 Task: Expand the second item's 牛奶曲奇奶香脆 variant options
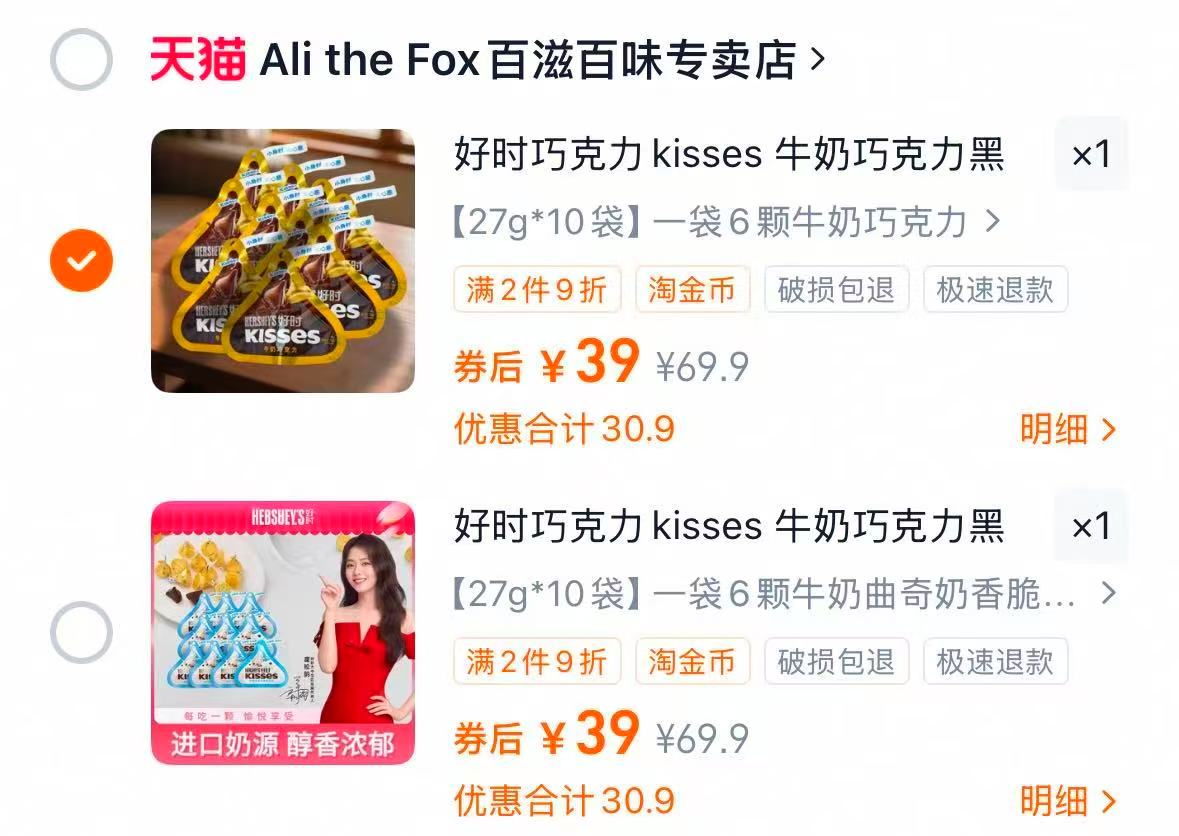784,594
